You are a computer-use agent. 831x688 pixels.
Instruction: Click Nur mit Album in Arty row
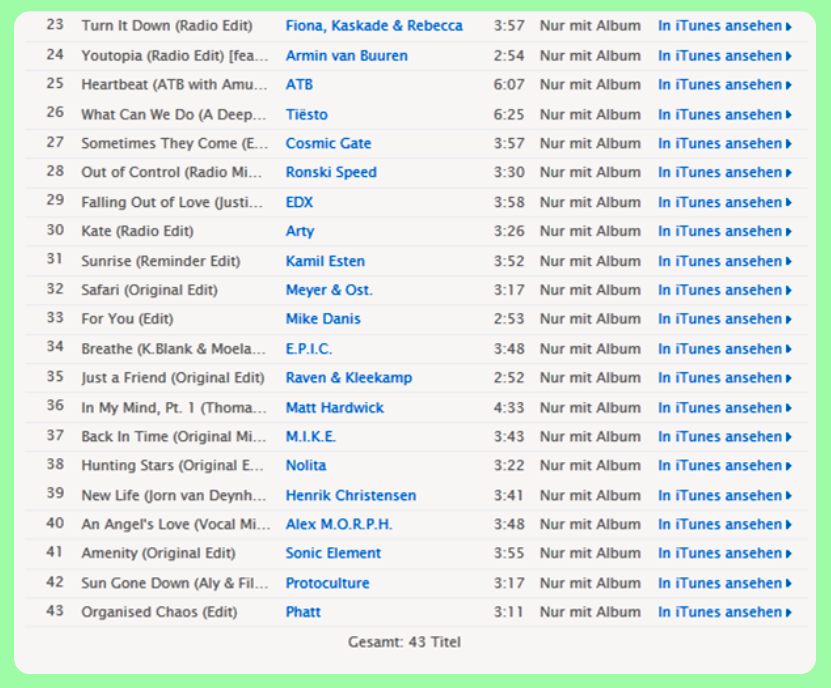(x=590, y=231)
